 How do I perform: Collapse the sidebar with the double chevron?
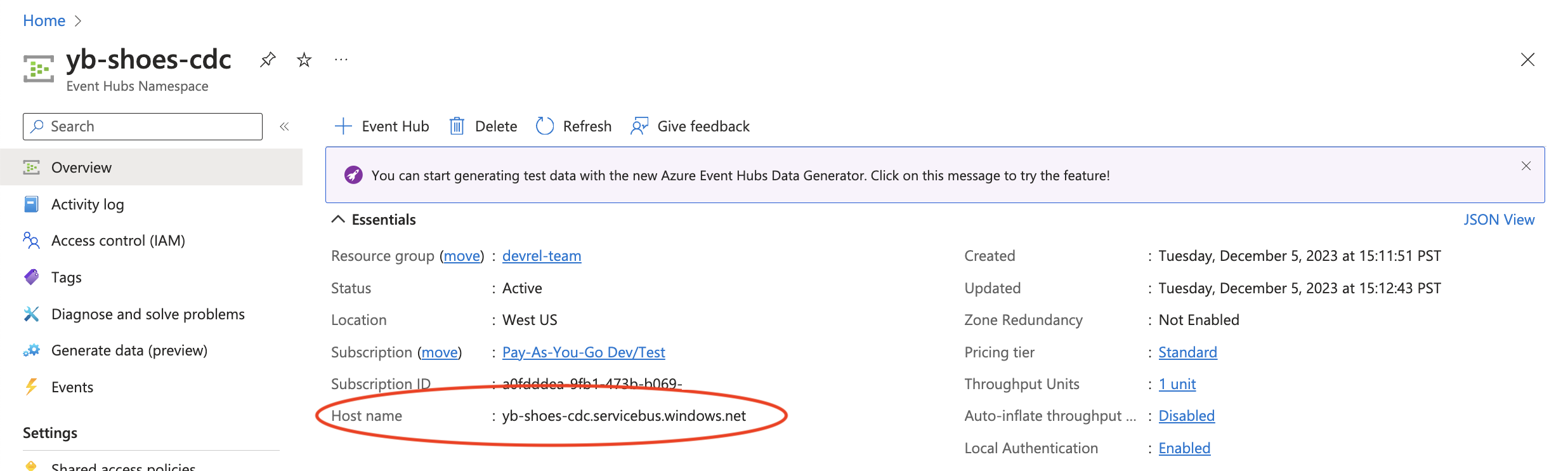(x=284, y=126)
